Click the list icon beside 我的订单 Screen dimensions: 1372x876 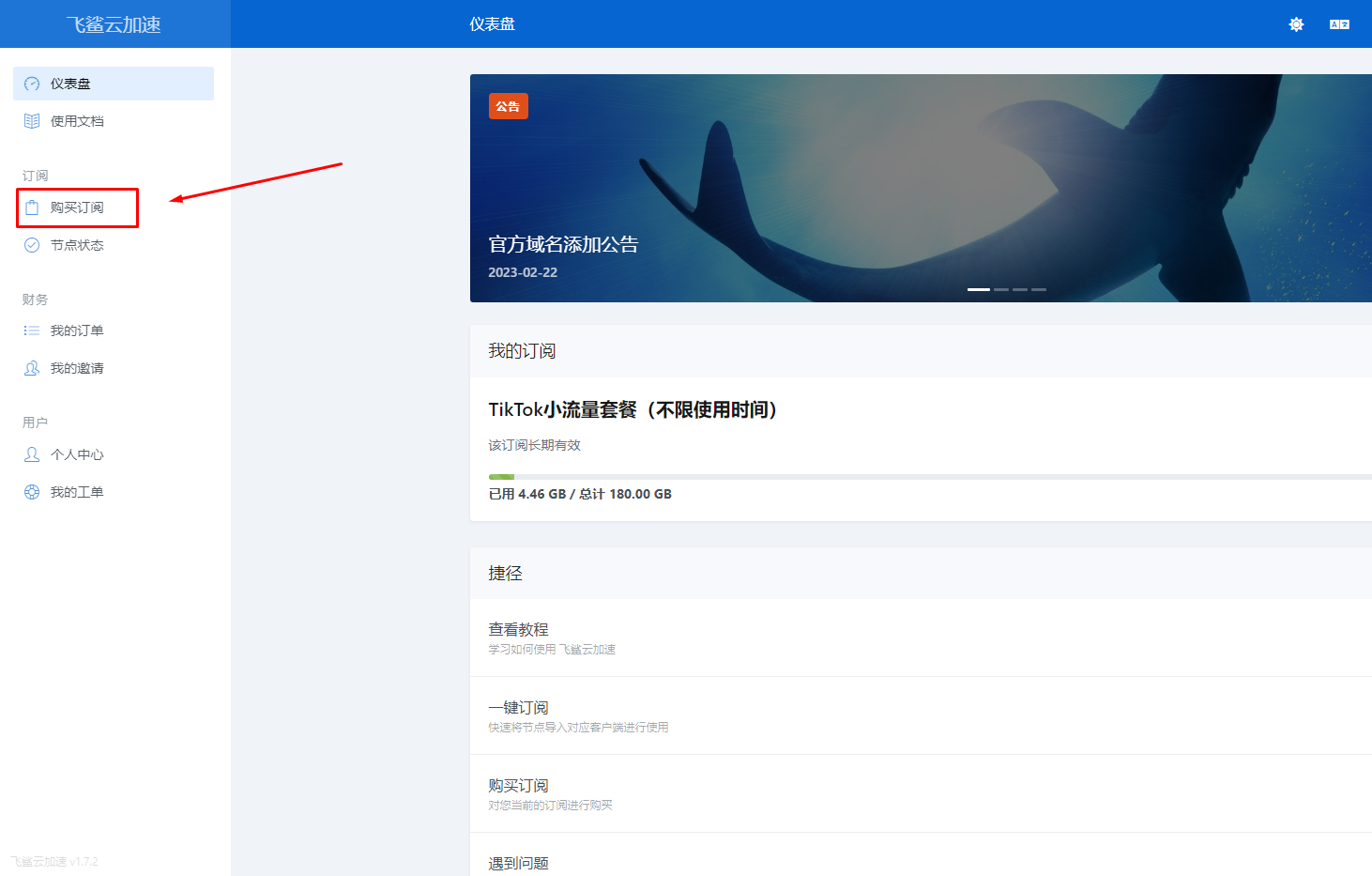[x=32, y=330]
